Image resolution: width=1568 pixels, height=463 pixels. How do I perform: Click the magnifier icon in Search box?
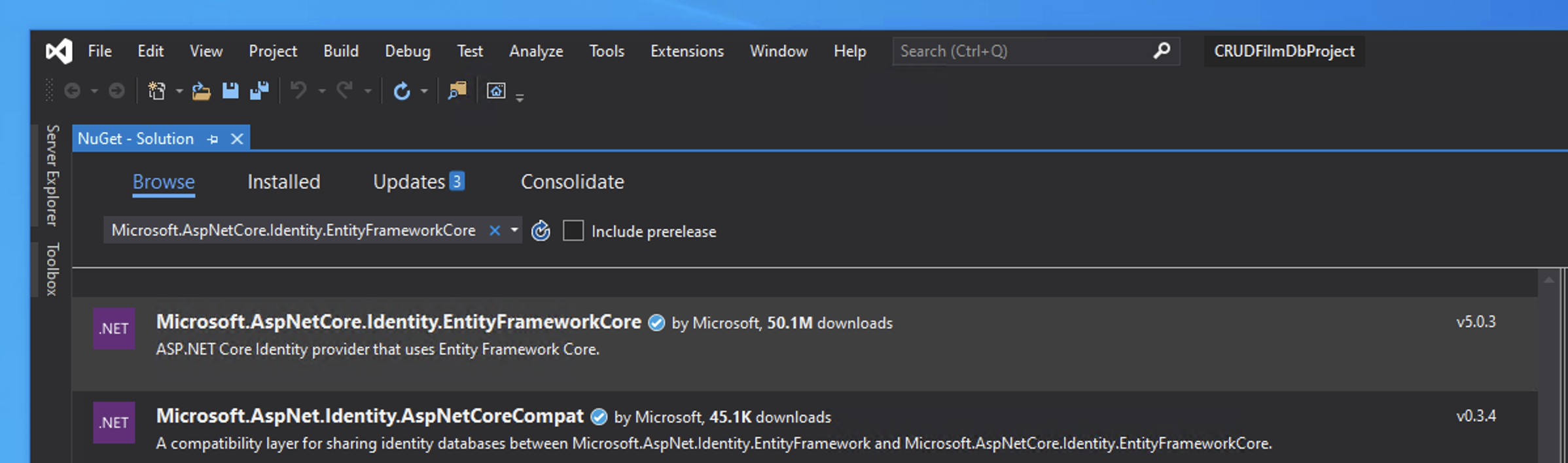[x=1162, y=50]
